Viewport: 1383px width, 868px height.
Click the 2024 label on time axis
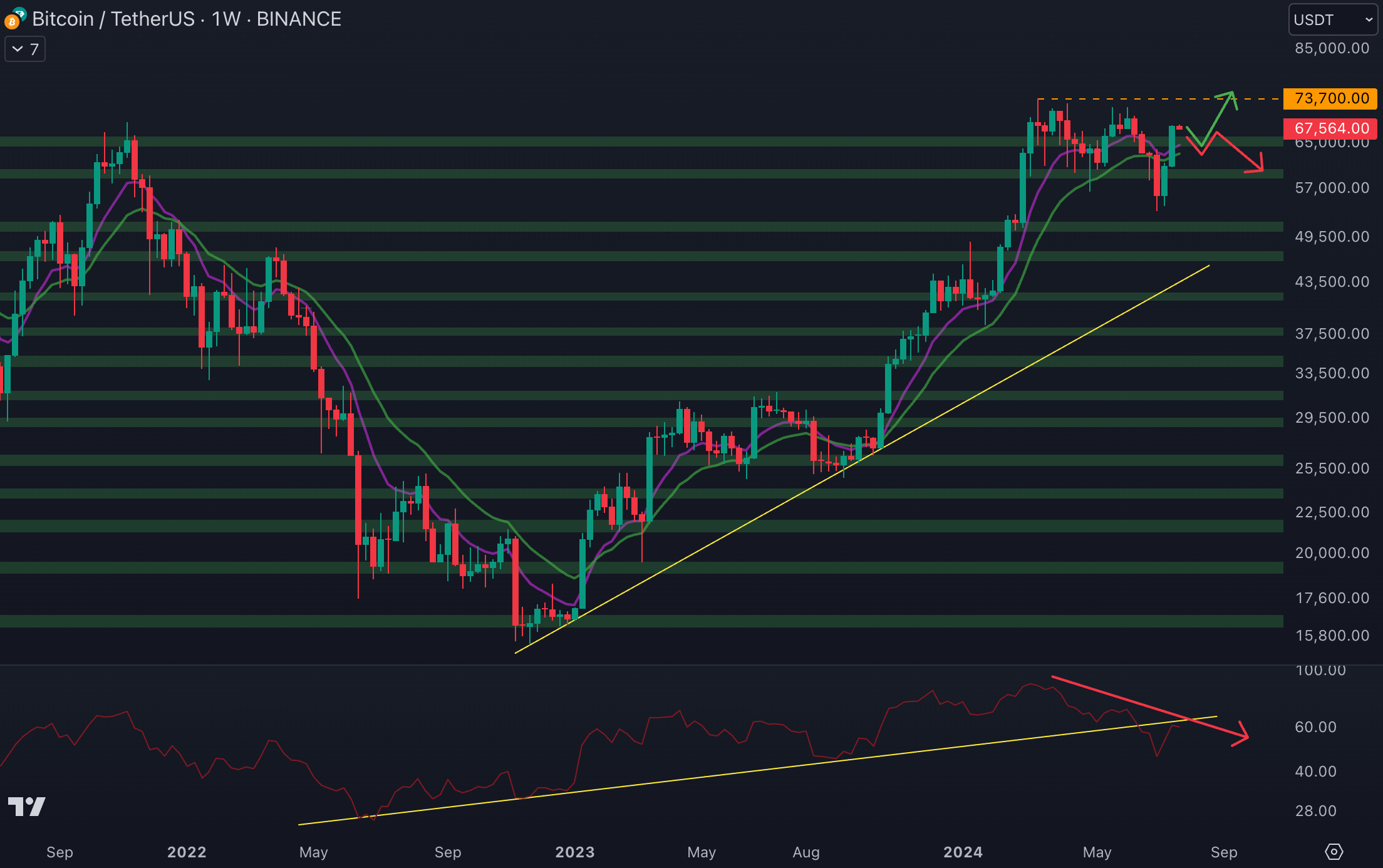(963, 852)
